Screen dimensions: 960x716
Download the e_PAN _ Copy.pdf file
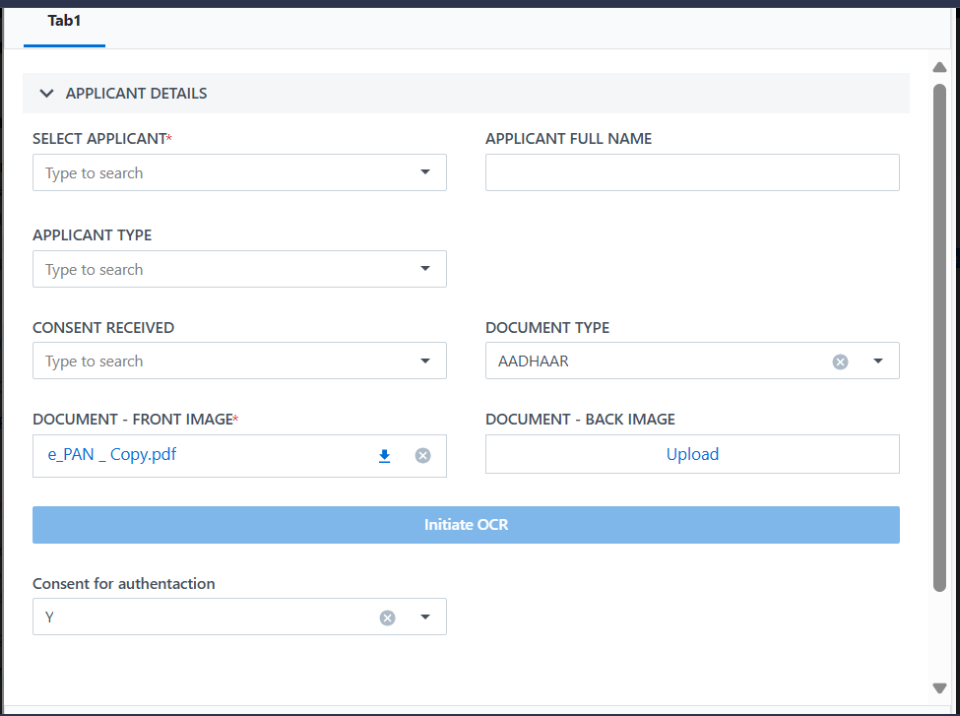pos(384,456)
